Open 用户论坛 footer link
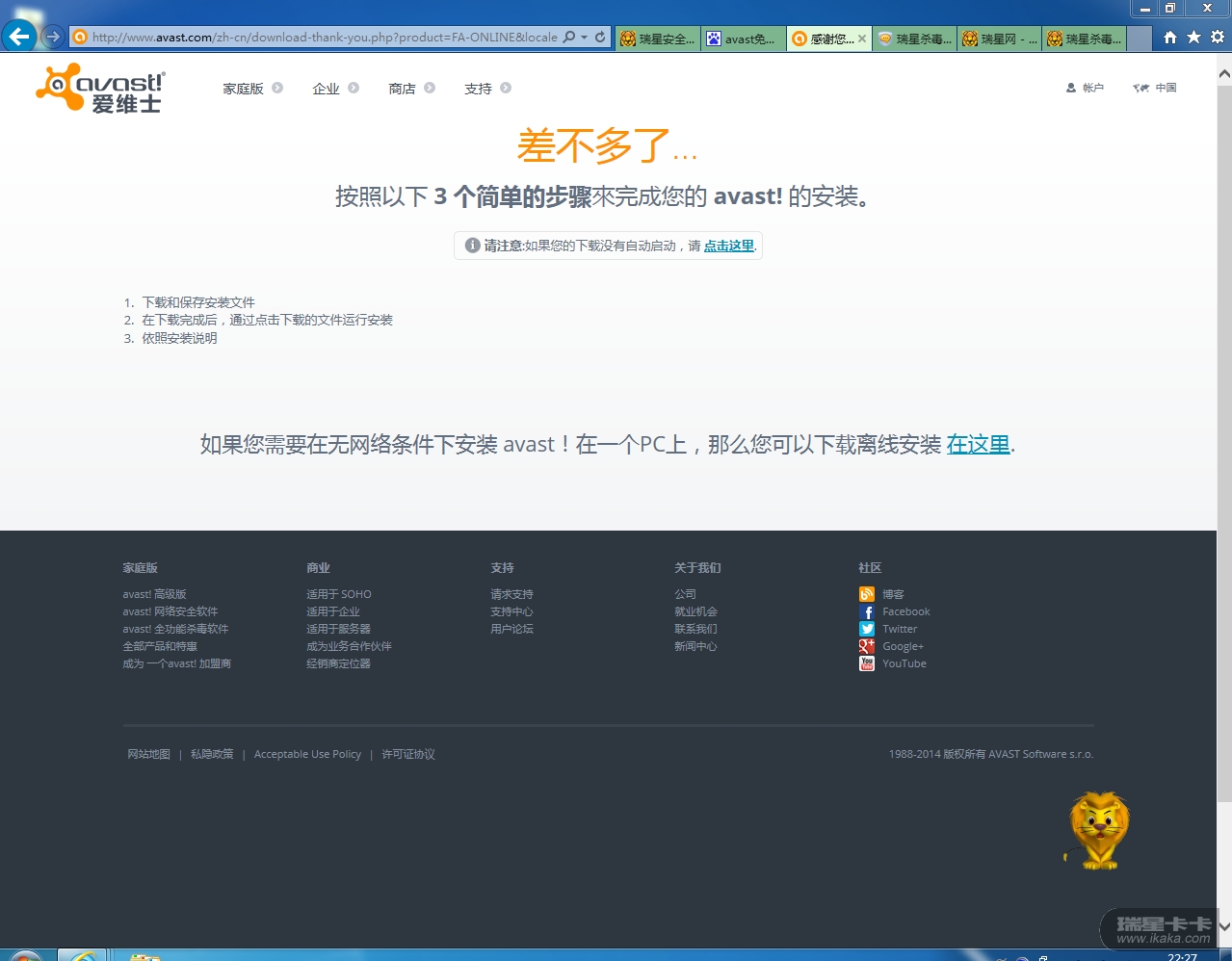Image resolution: width=1232 pixels, height=961 pixels. [x=511, y=629]
